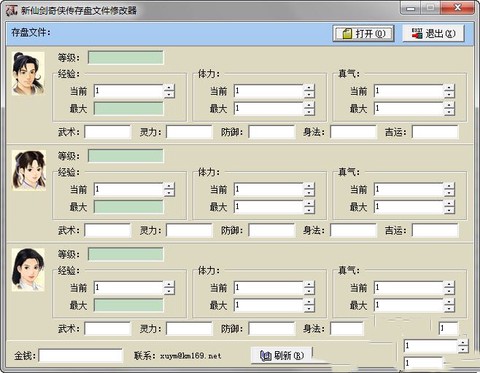Click the app icon in title bar
The height and width of the screenshot is (373, 480).
[x=11, y=10]
